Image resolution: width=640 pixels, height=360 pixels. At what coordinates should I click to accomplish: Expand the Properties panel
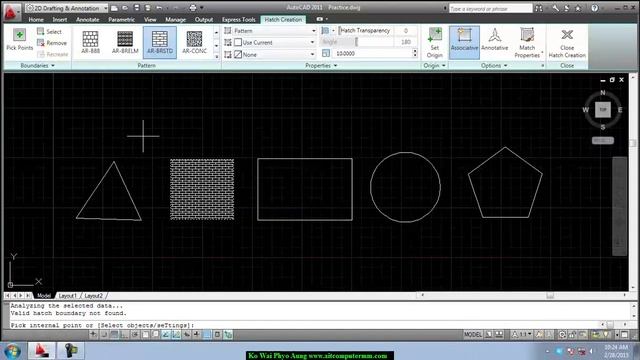point(321,66)
